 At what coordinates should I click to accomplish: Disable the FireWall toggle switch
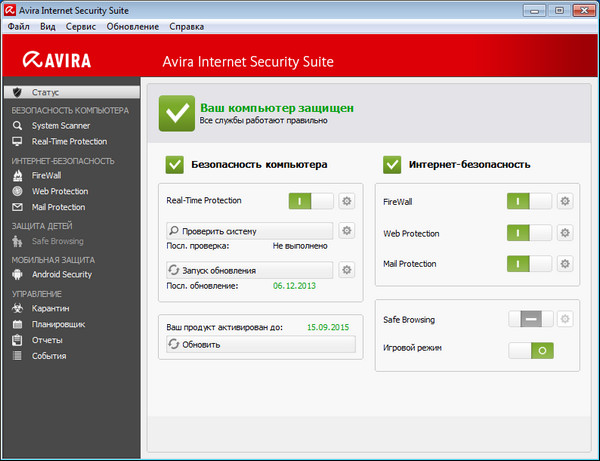tap(529, 201)
